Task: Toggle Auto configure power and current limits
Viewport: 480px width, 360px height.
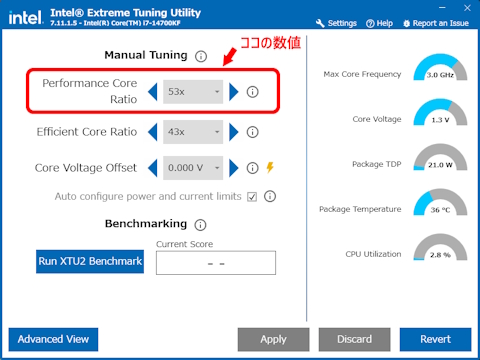Action: [252, 197]
